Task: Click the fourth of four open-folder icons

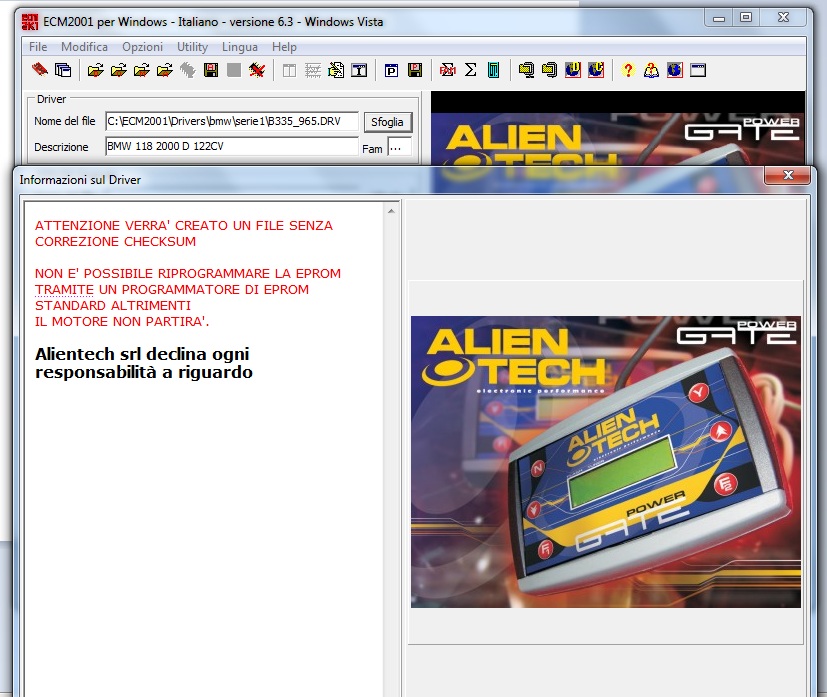Action: 165,70
